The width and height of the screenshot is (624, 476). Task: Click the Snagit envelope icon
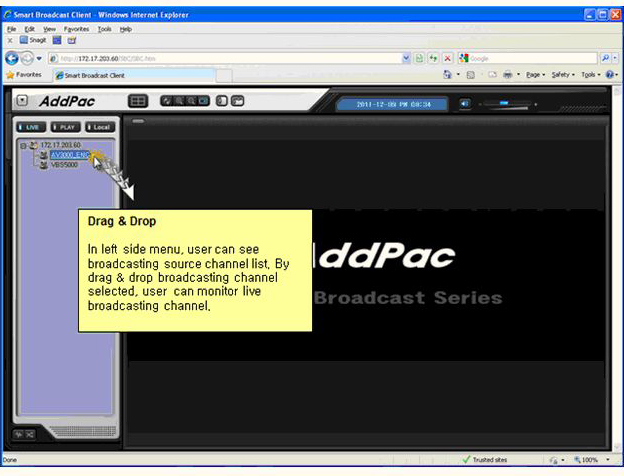point(72,40)
